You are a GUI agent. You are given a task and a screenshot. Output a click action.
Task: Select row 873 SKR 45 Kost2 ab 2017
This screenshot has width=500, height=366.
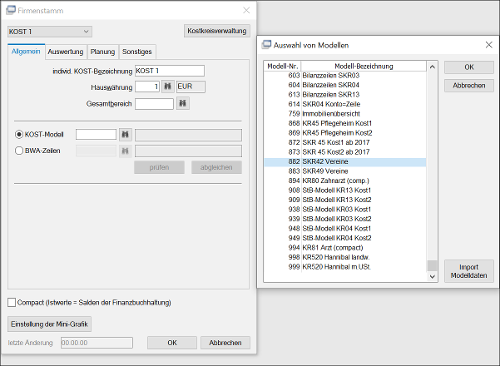(x=345, y=152)
